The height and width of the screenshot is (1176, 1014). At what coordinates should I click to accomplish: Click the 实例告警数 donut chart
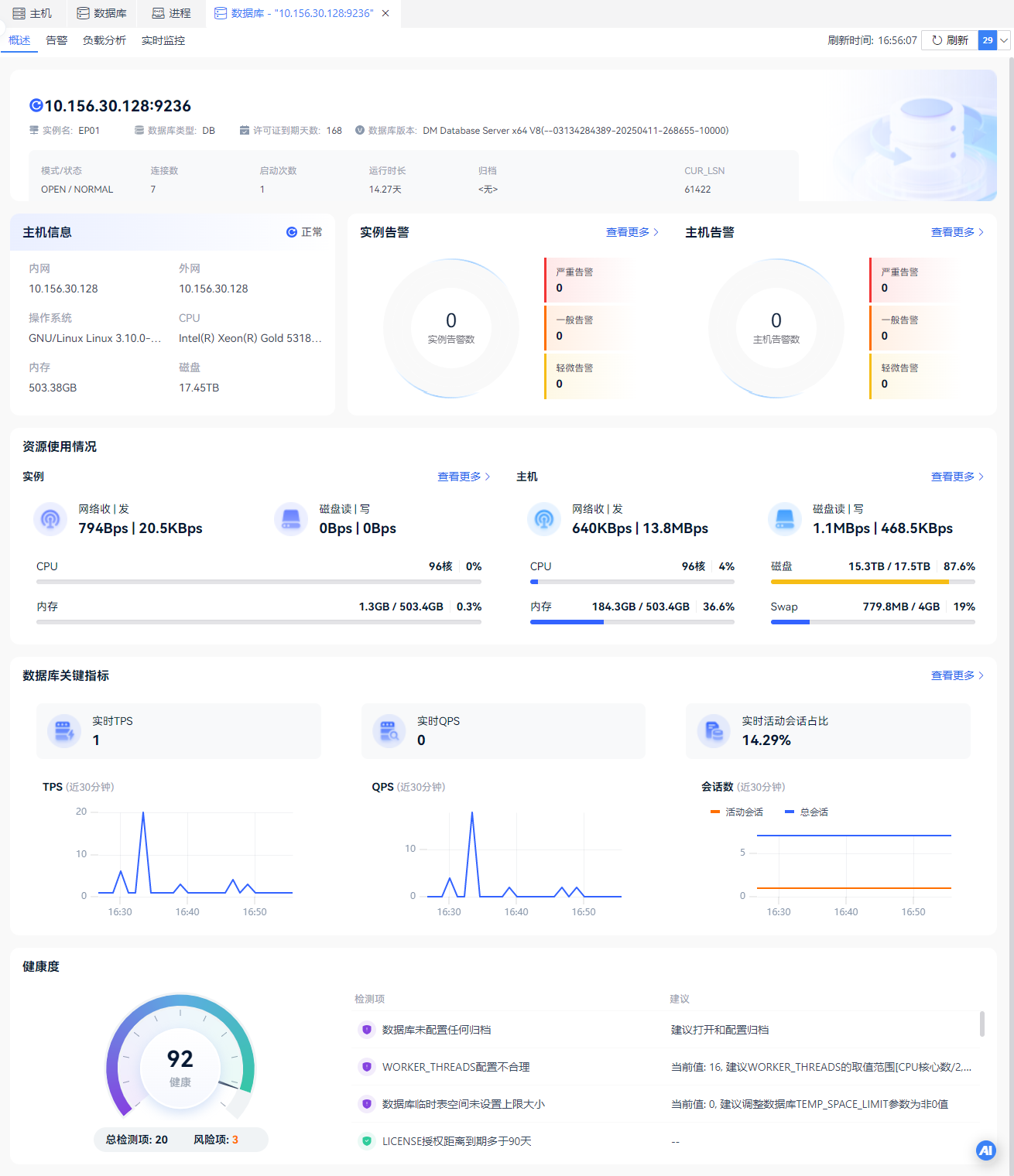pyautogui.click(x=451, y=328)
